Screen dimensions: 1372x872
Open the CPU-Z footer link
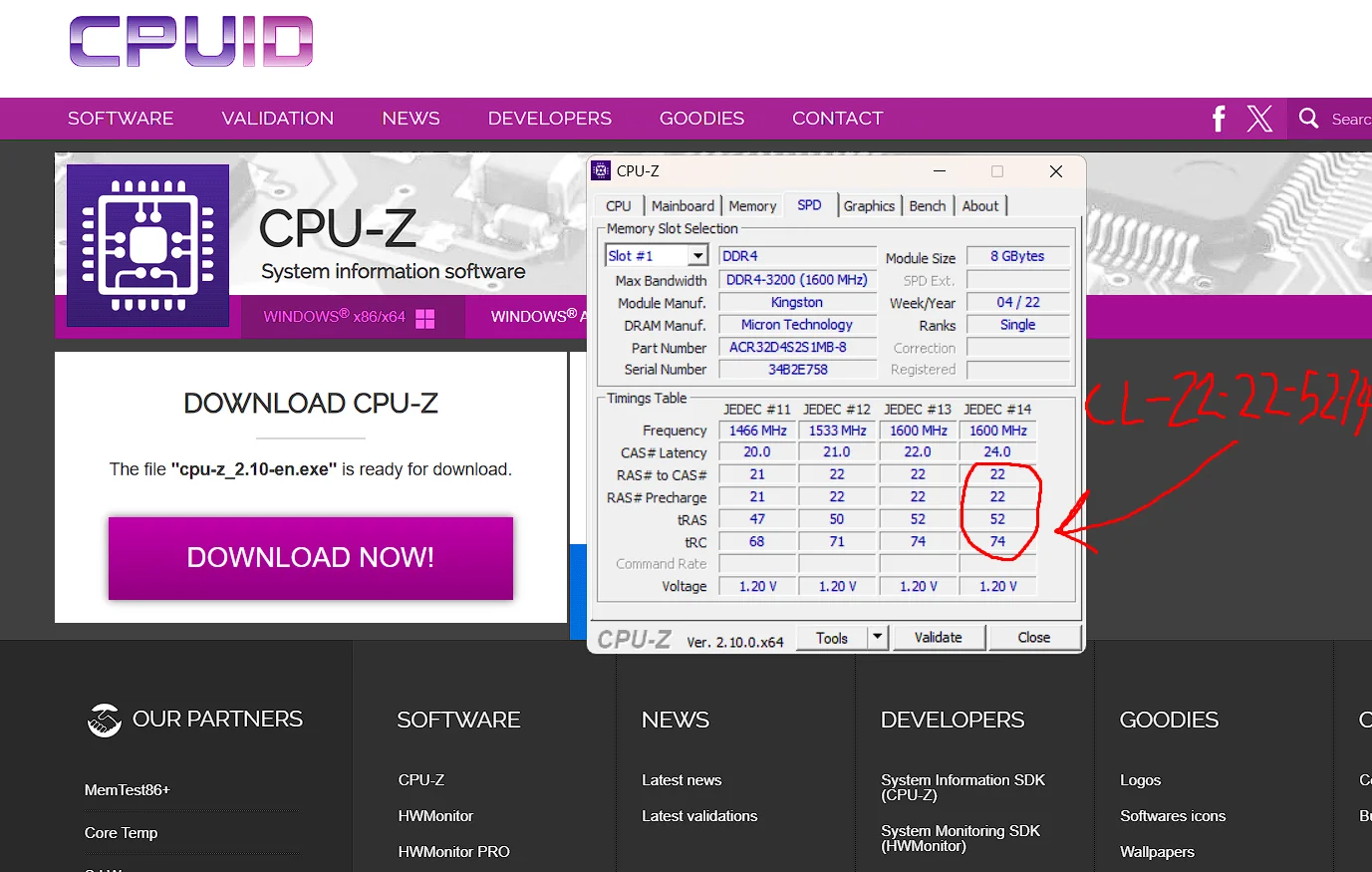(421, 780)
